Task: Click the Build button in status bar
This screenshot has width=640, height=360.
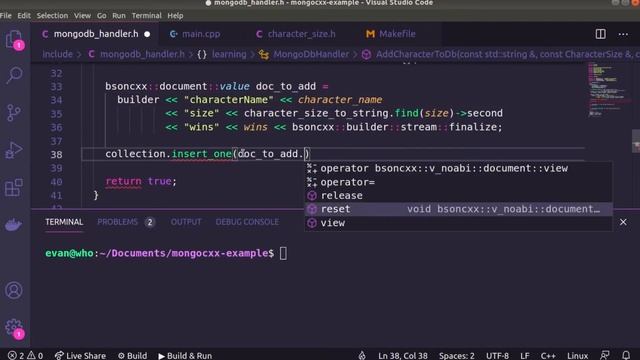Action: [132, 356]
